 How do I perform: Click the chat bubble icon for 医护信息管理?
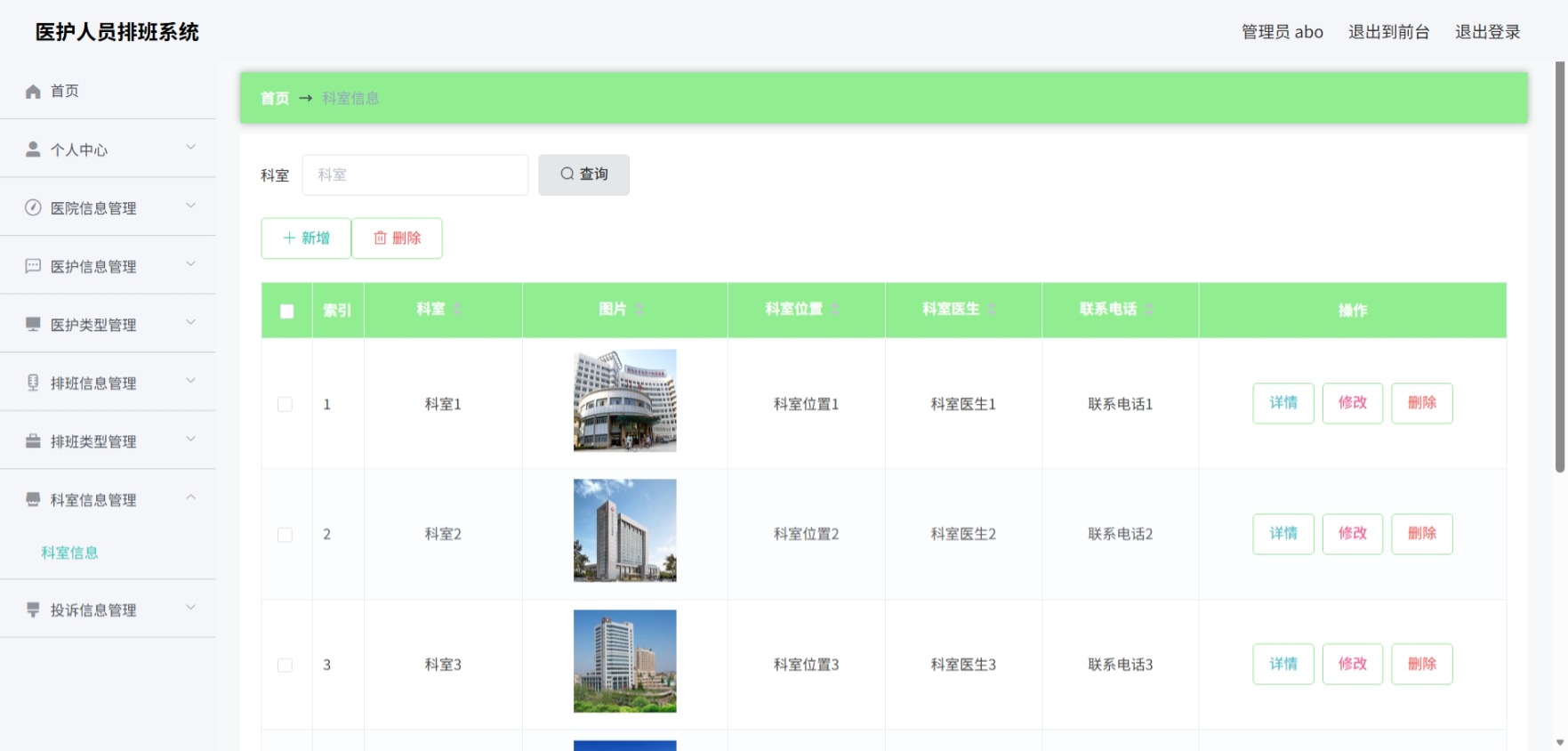33,266
